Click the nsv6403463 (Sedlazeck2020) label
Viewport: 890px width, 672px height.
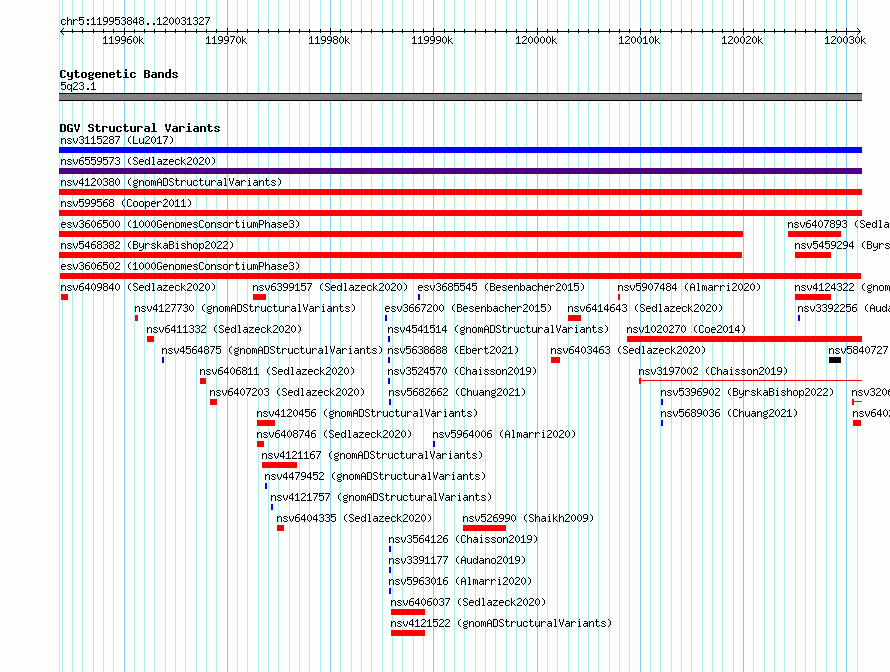pos(628,350)
